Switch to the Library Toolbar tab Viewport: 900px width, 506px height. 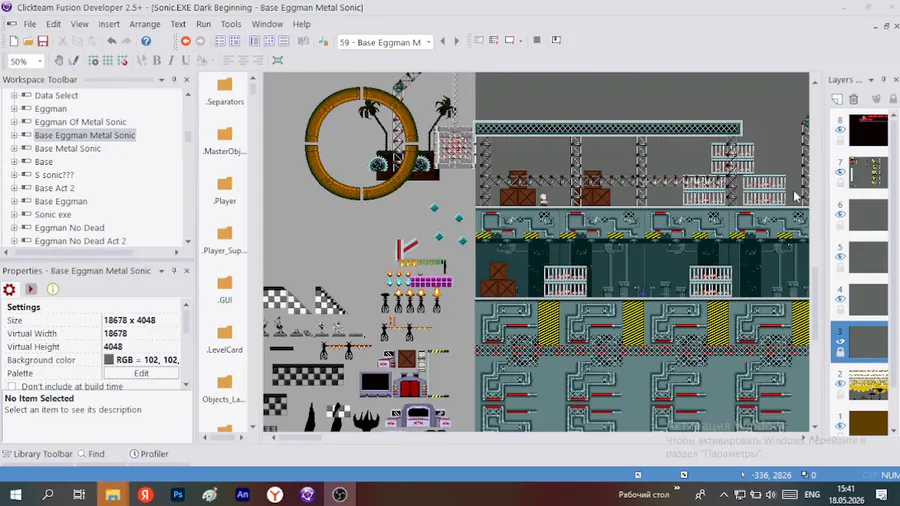pos(38,454)
